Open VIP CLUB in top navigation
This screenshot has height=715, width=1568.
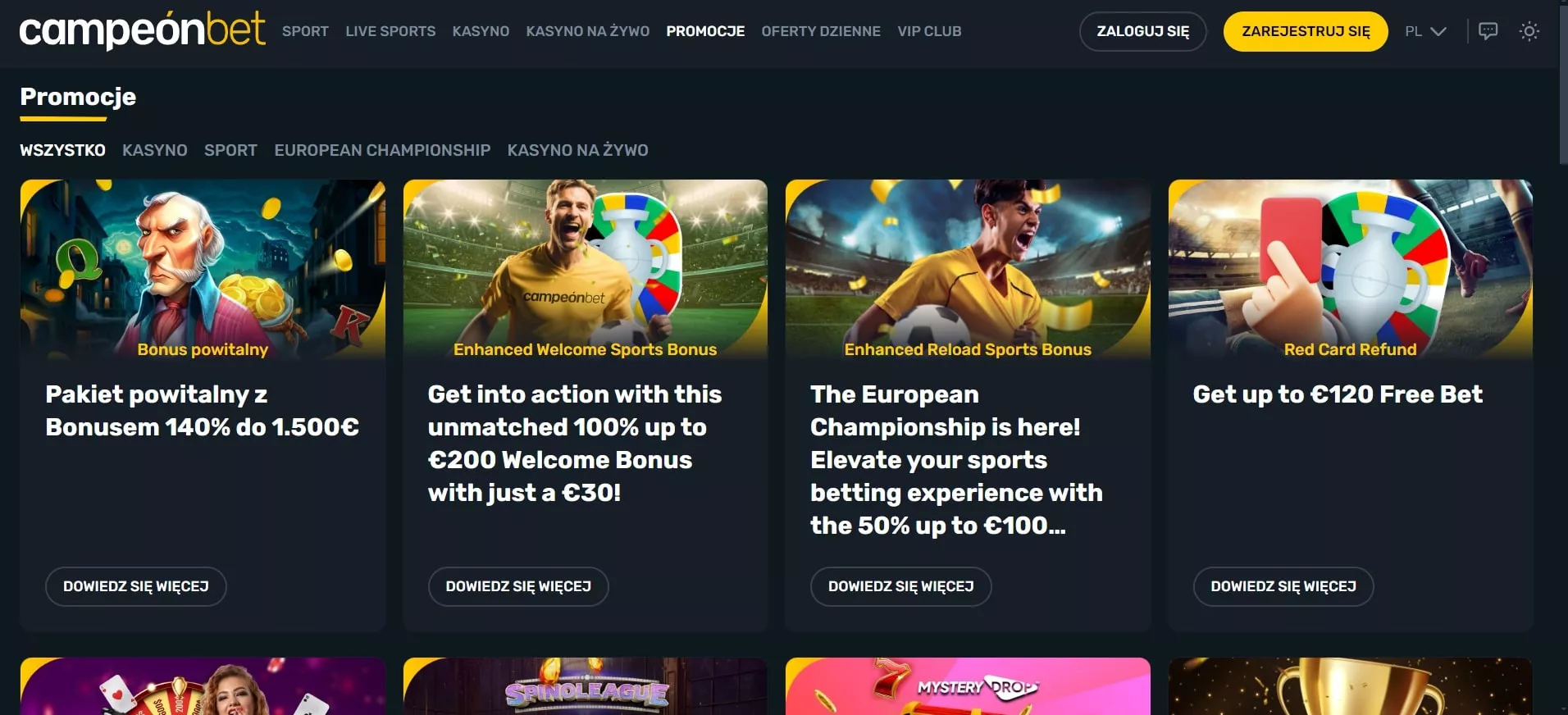click(929, 31)
